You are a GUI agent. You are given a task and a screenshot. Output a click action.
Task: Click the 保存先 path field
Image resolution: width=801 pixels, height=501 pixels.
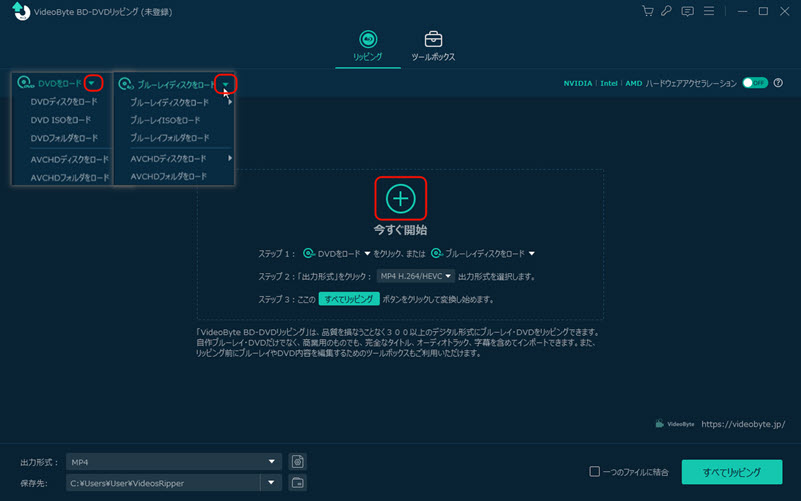click(163, 483)
